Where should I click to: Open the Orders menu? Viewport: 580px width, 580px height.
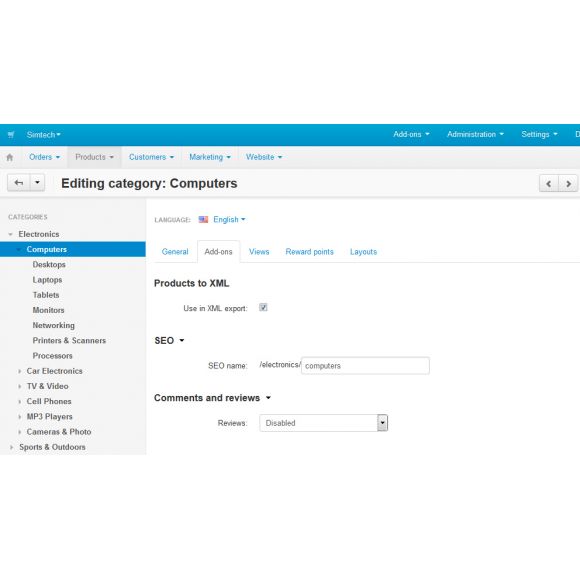click(44, 157)
